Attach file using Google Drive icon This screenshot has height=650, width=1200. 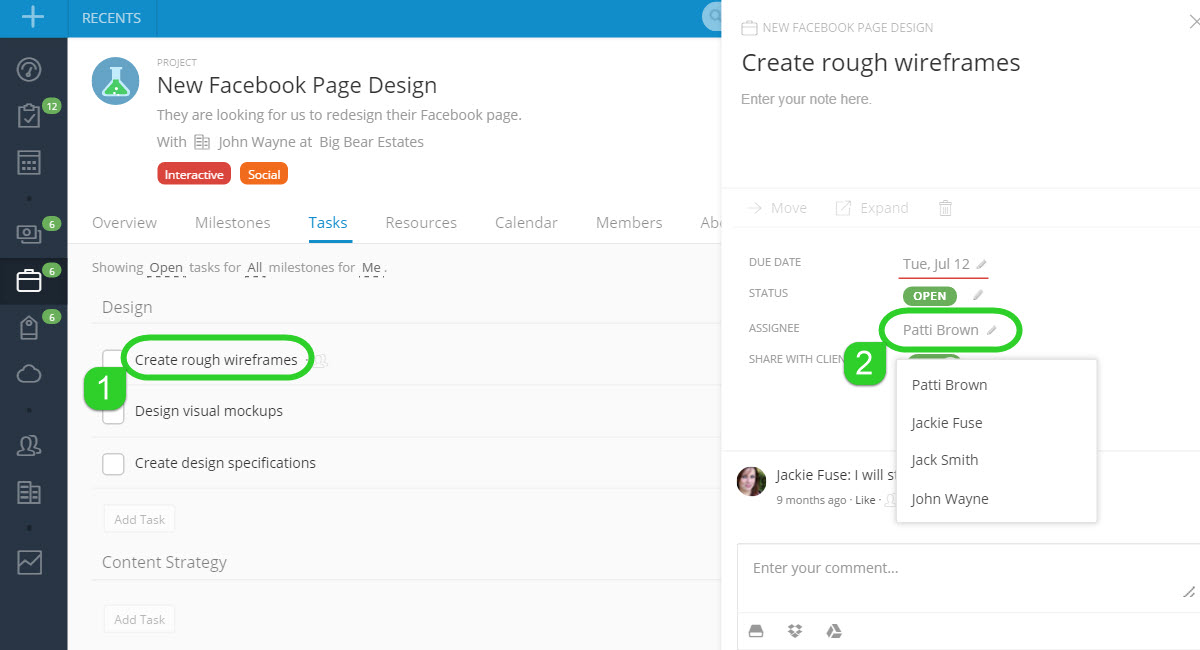[833, 631]
